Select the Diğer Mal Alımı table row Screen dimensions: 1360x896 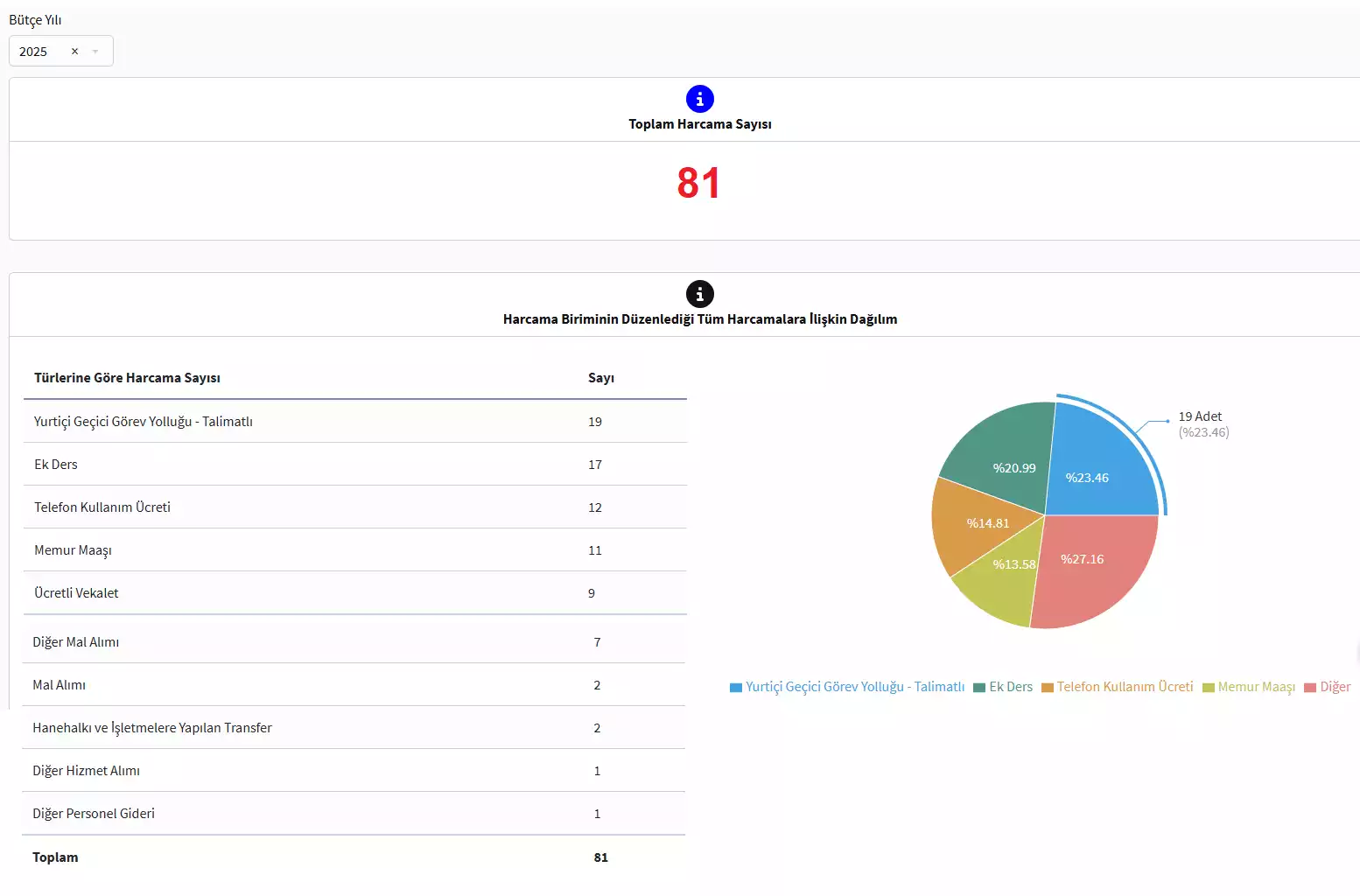[x=76, y=642]
